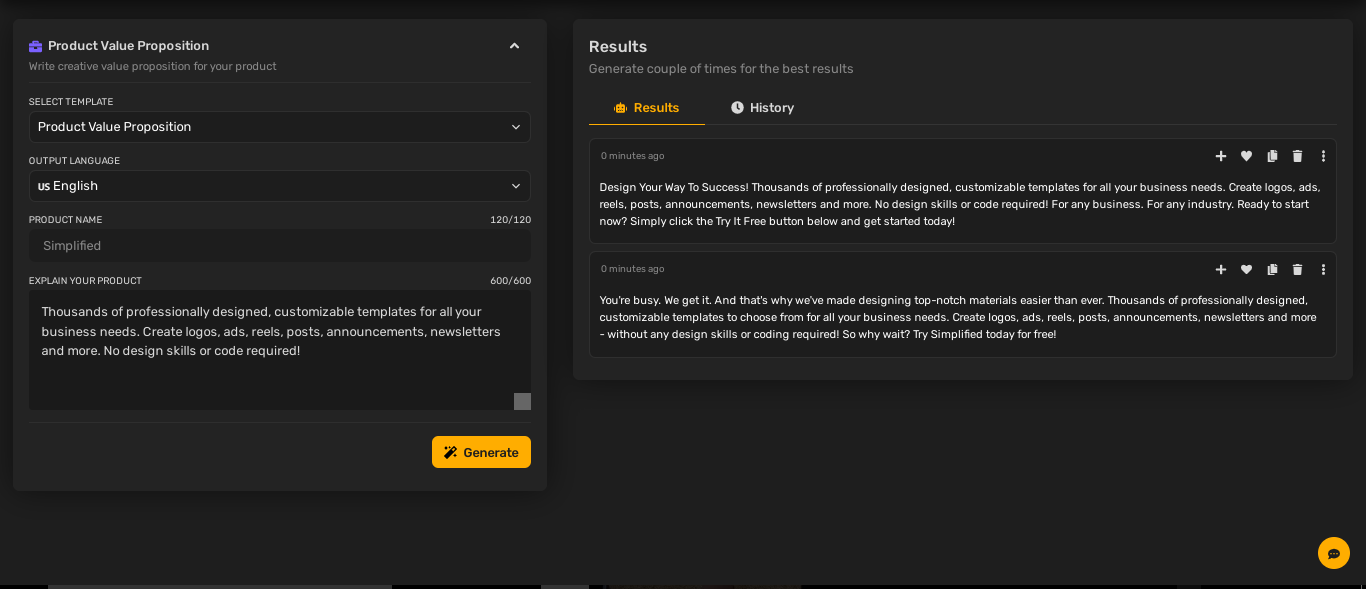
Task: Click the plus icon on the 'You're busy' result
Action: click(x=1221, y=269)
